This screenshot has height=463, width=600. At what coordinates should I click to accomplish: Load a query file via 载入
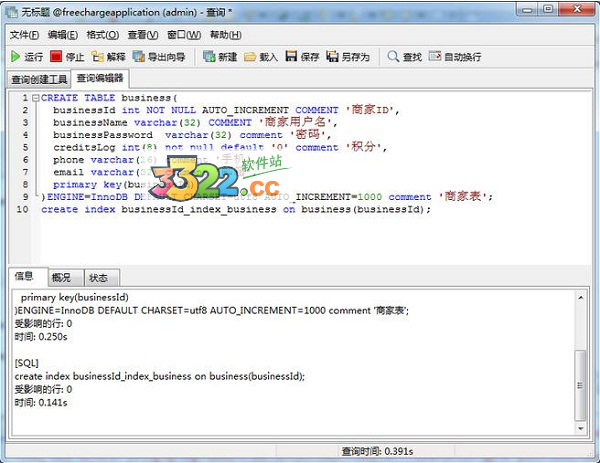pyautogui.click(x=261, y=57)
